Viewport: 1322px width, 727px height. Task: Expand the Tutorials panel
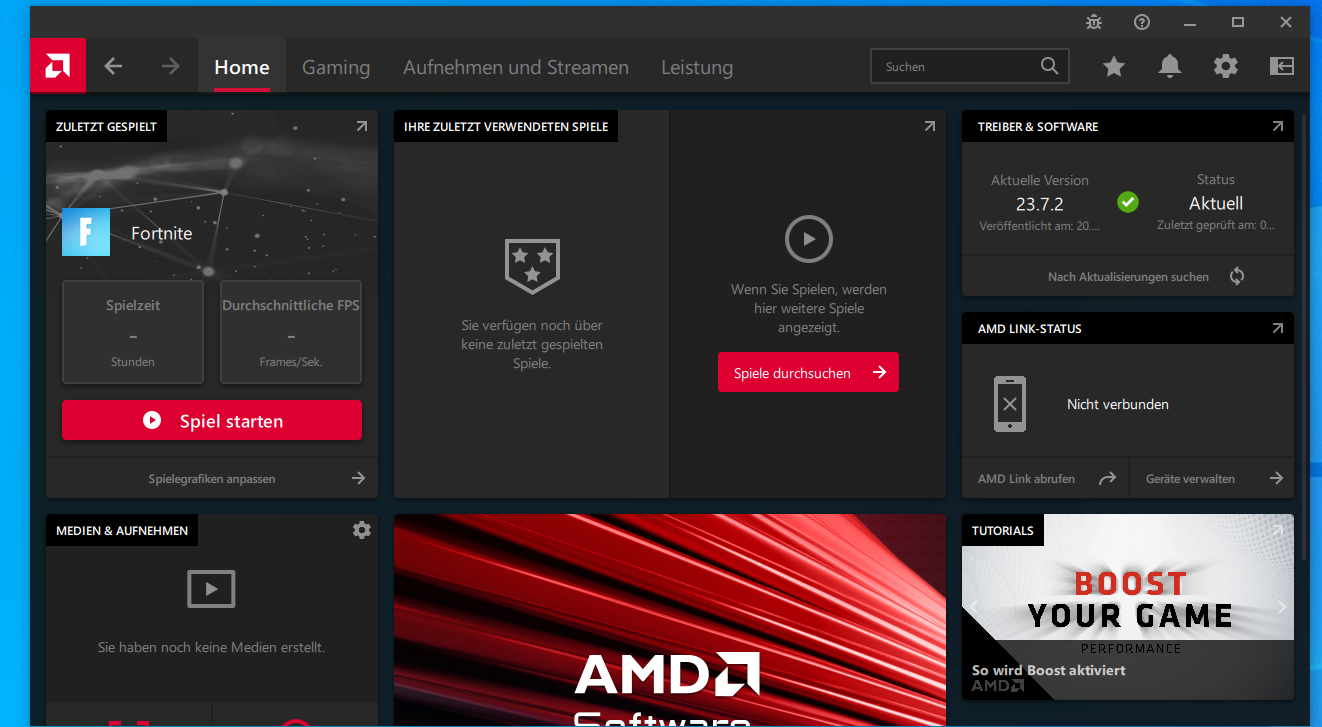(x=1277, y=530)
